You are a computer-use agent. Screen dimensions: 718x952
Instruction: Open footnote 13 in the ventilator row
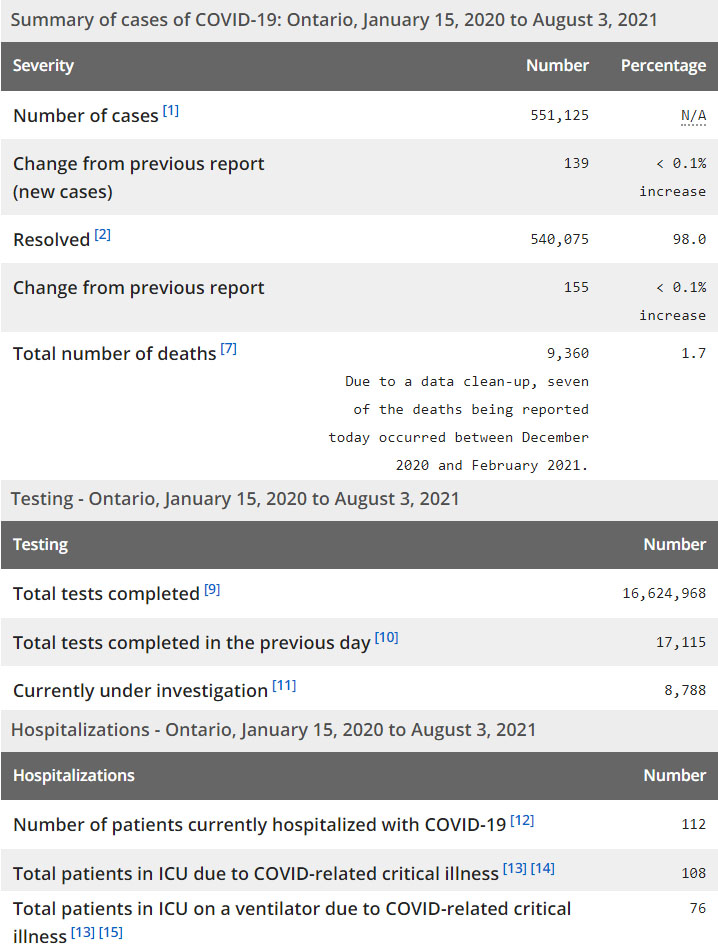83,933
